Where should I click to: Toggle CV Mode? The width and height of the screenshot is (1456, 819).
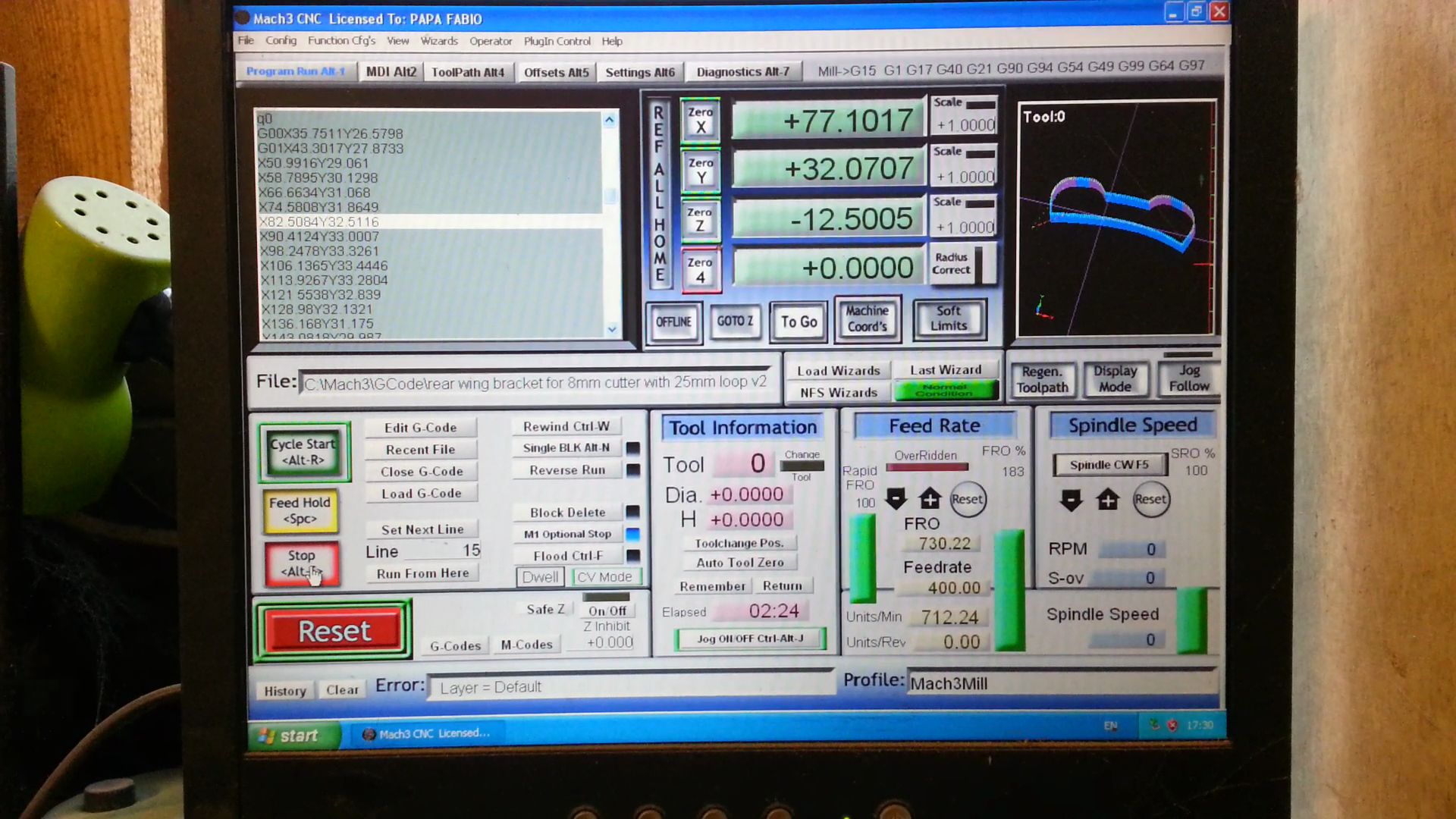pyautogui.click(x=605, y=577)
